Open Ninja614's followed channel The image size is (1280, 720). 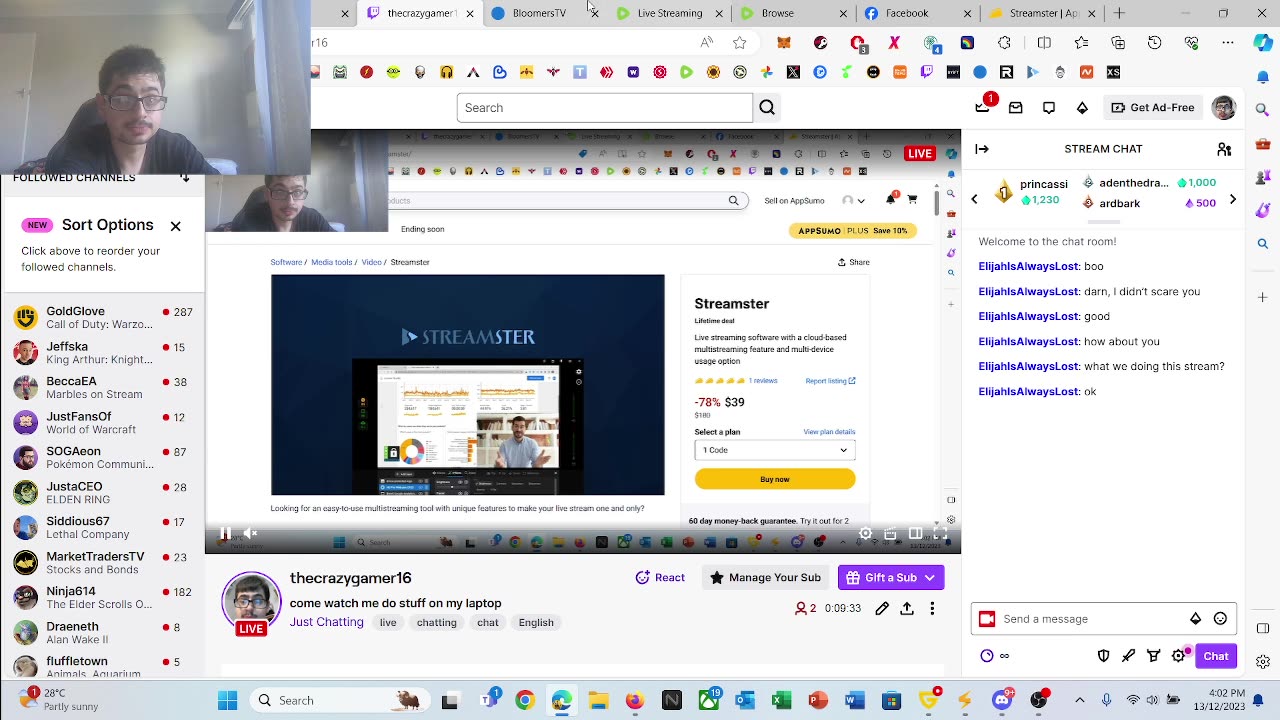pyautogui.click(x=104, y=598)
